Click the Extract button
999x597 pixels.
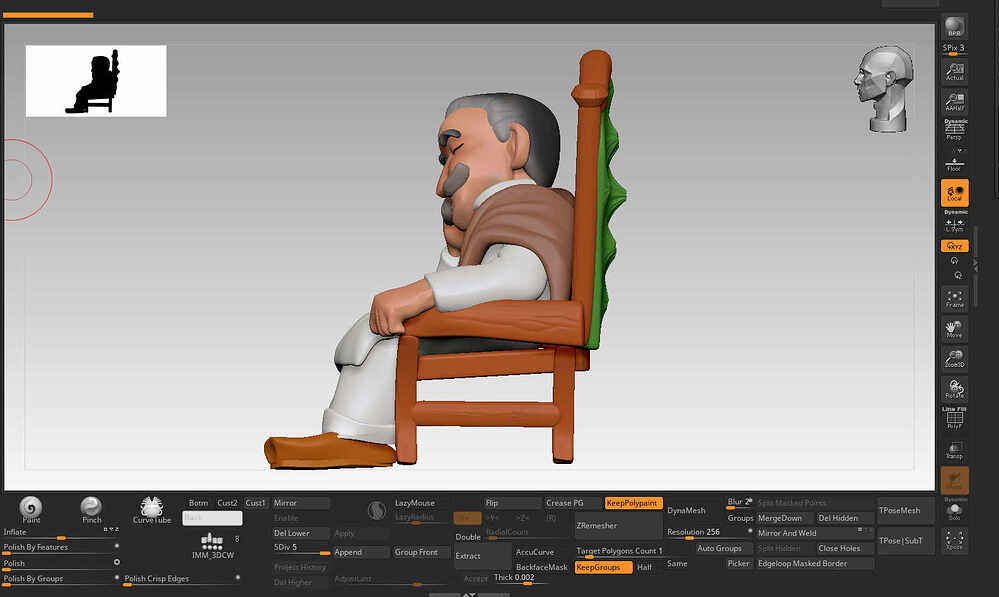pos(482,556)
